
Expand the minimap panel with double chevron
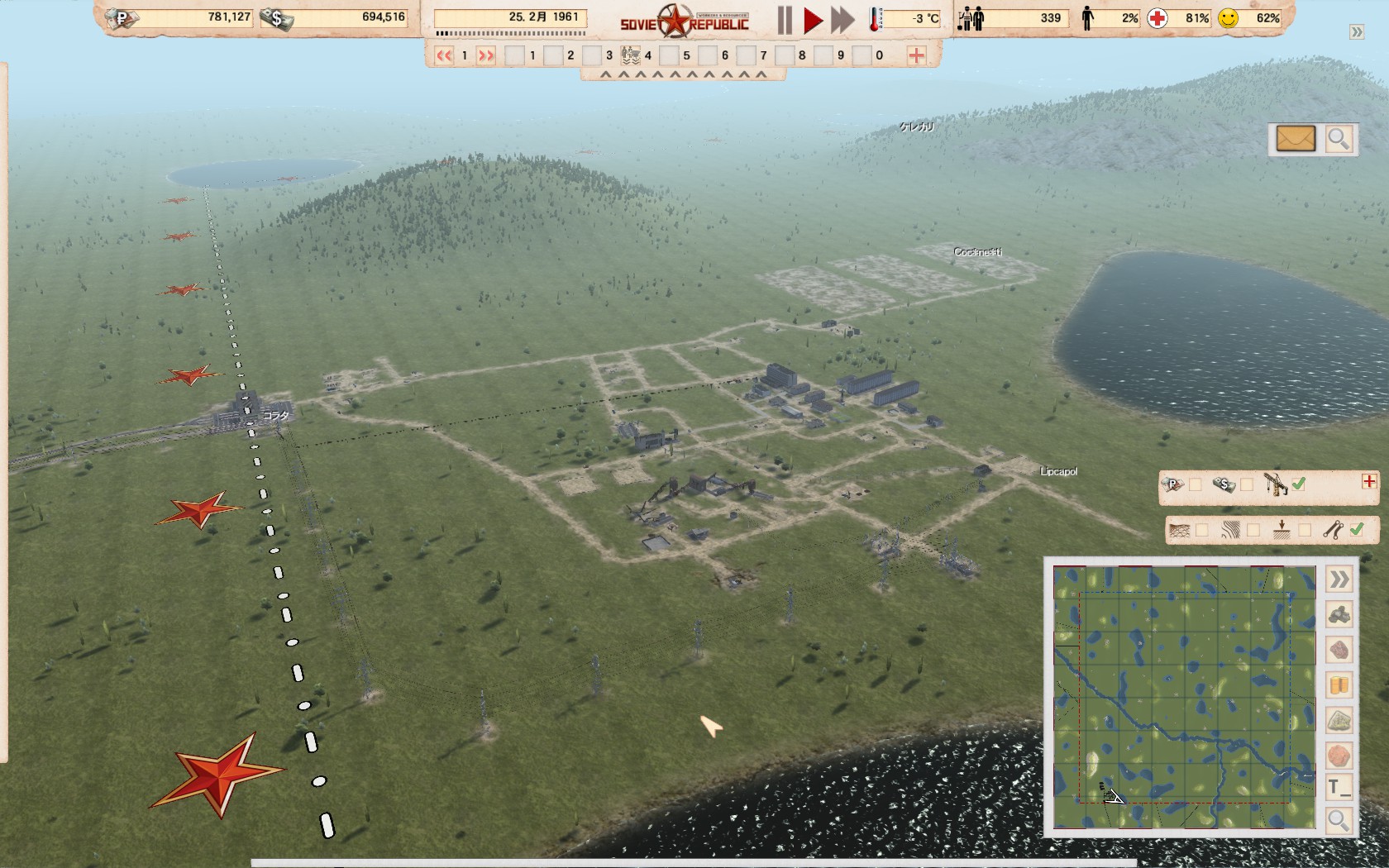pos(1339,579)
